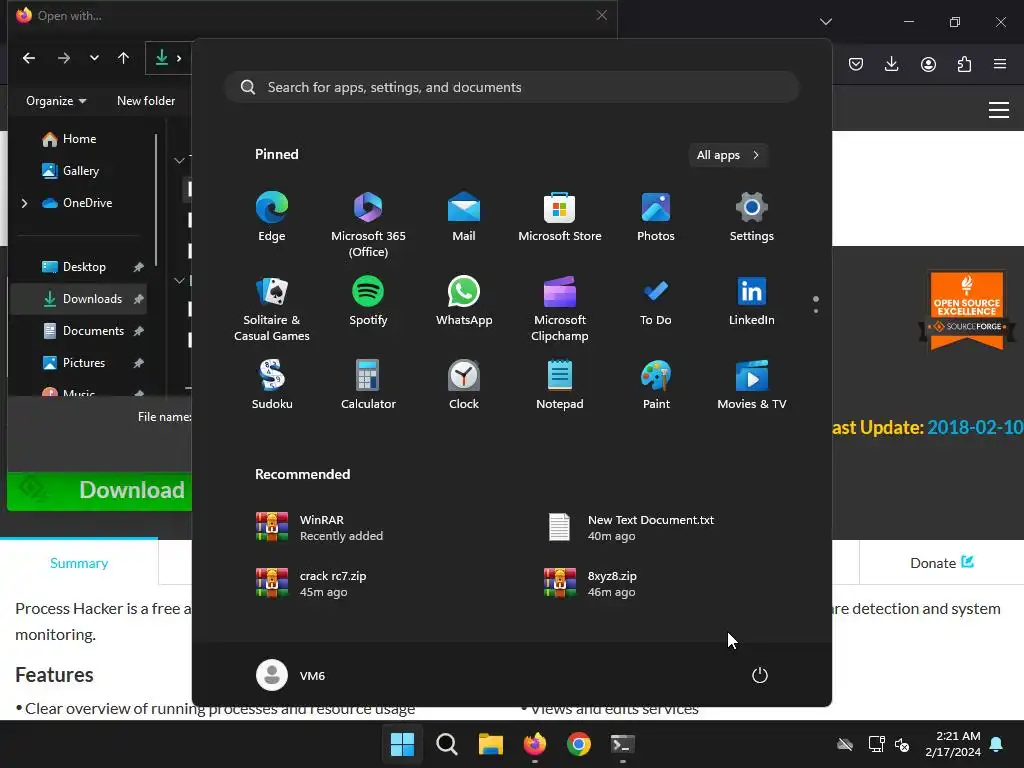Click green Download button on webpage
This screenshot has height=768, width=1024.
coord(100,490)
